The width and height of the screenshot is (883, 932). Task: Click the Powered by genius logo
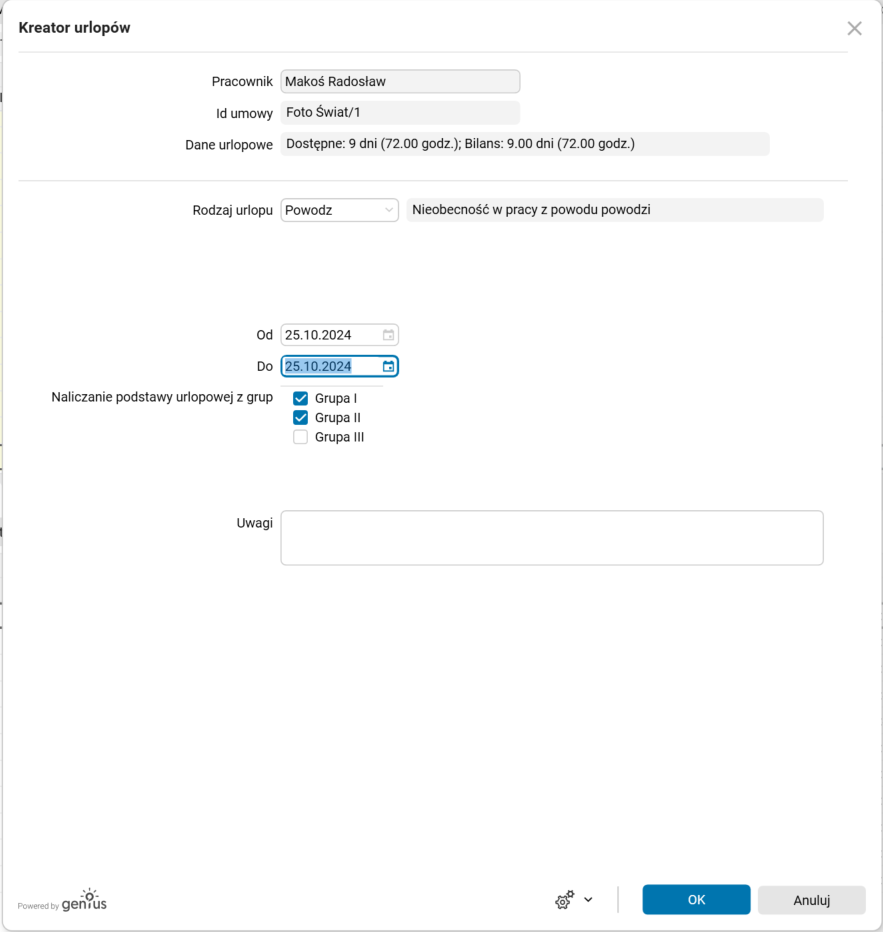coord(60,900)
